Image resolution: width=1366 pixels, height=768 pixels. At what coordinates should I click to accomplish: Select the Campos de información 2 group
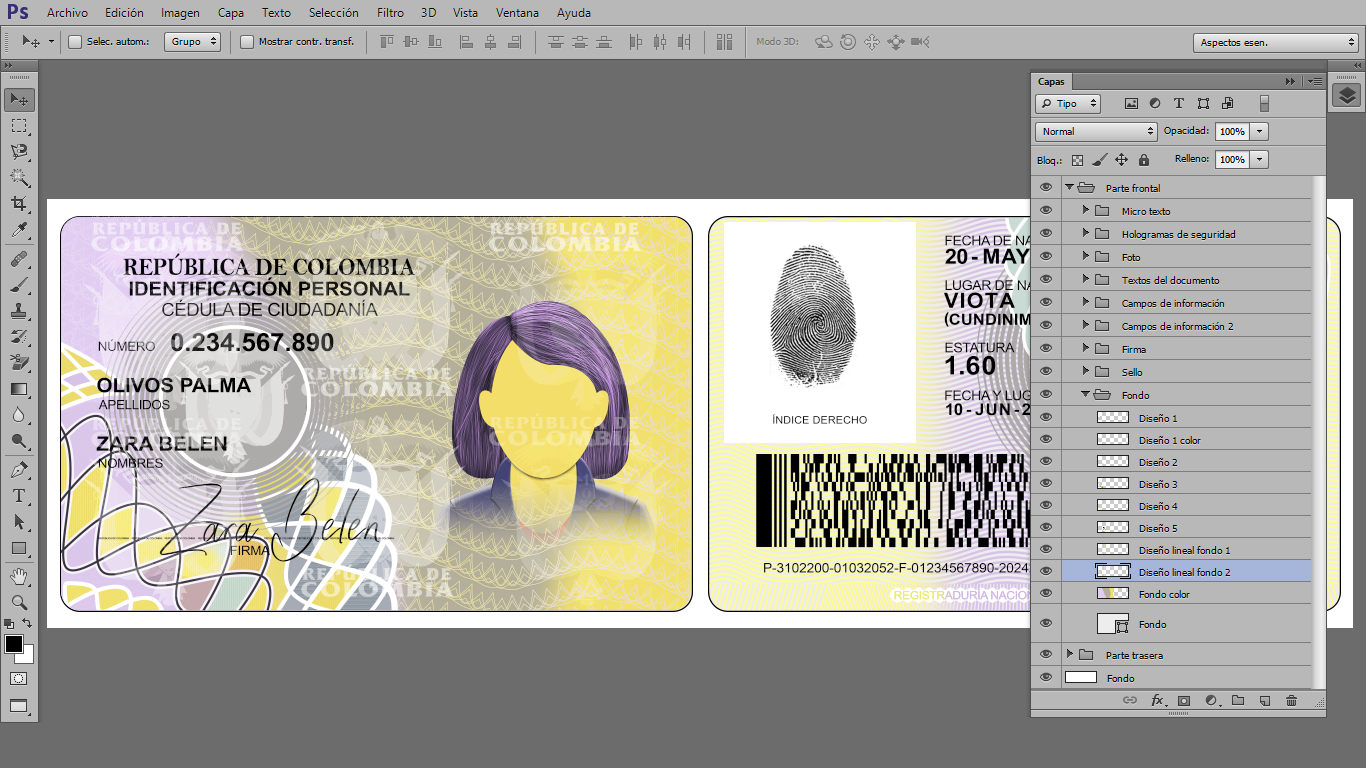pos(1185,325)
